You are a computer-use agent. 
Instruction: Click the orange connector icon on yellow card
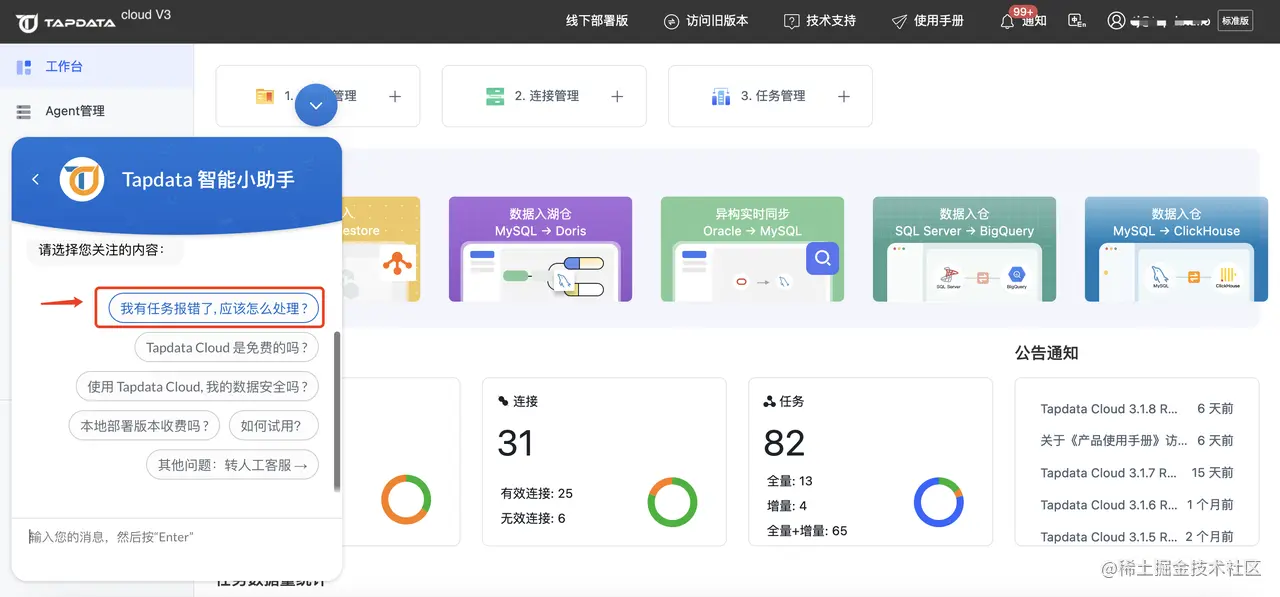point(398,262)
